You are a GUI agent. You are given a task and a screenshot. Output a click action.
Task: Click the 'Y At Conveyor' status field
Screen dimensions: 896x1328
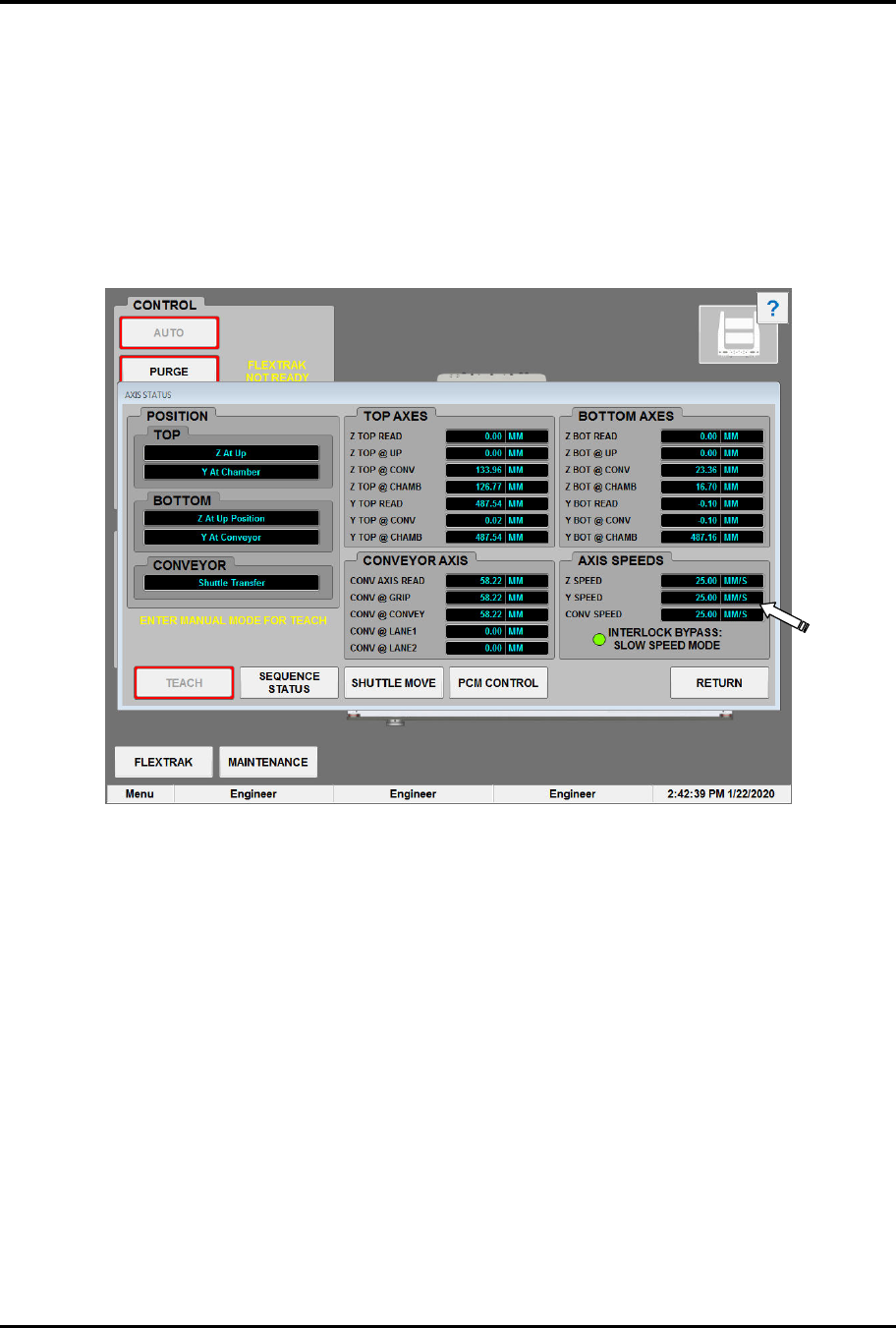click(232, 538)
